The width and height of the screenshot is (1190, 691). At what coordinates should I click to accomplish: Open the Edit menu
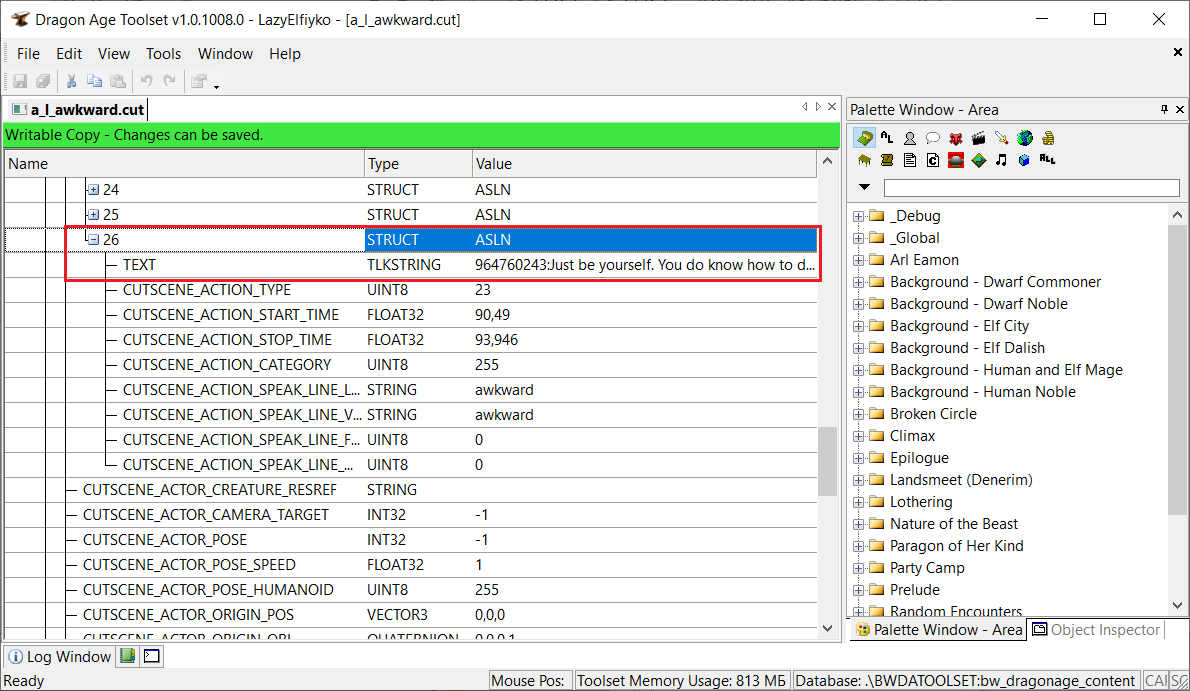click(69, 54)
